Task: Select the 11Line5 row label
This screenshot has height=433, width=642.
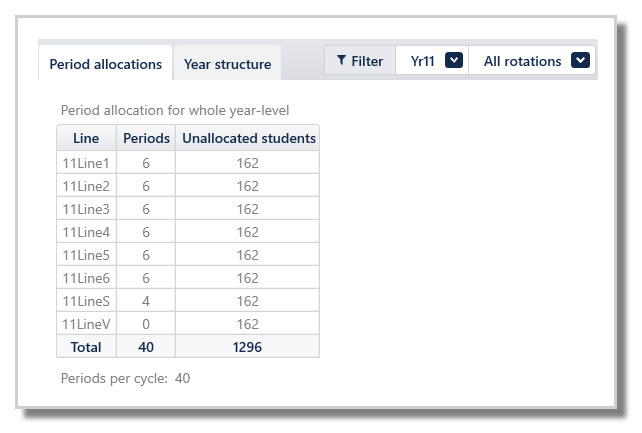Action: 86,255
